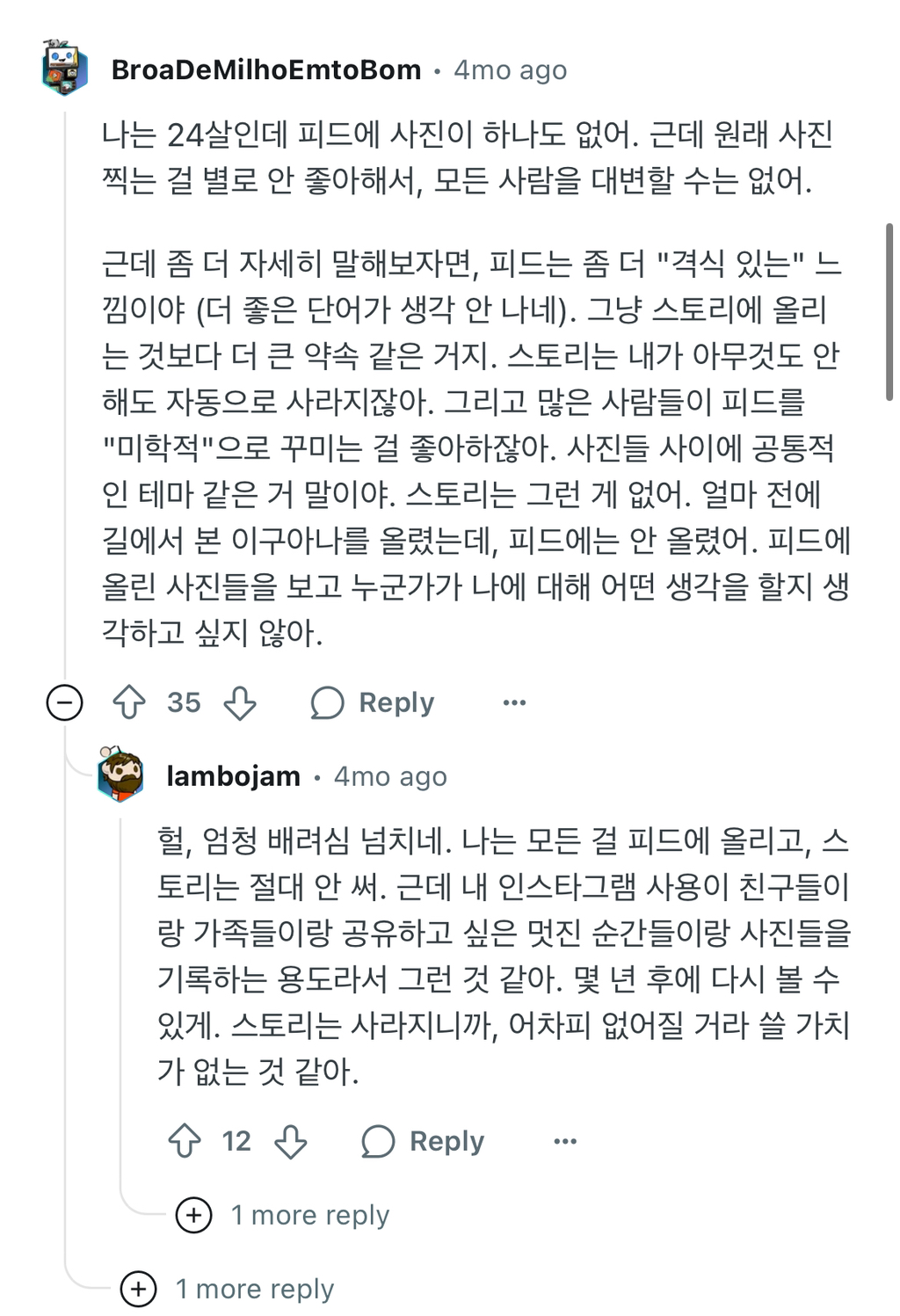Click the vote count 35
Viewport: 900px width, 1316px height.
coord(184,702)
